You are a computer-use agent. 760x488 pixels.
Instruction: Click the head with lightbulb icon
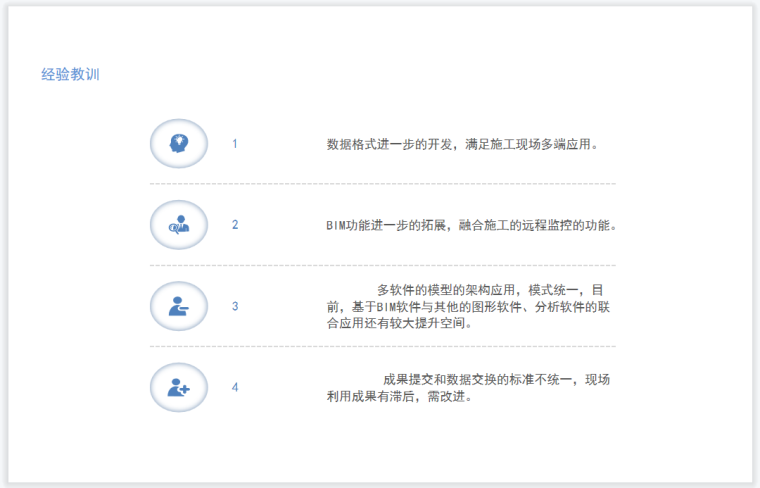pyautogui.click(x=178, y=143)
